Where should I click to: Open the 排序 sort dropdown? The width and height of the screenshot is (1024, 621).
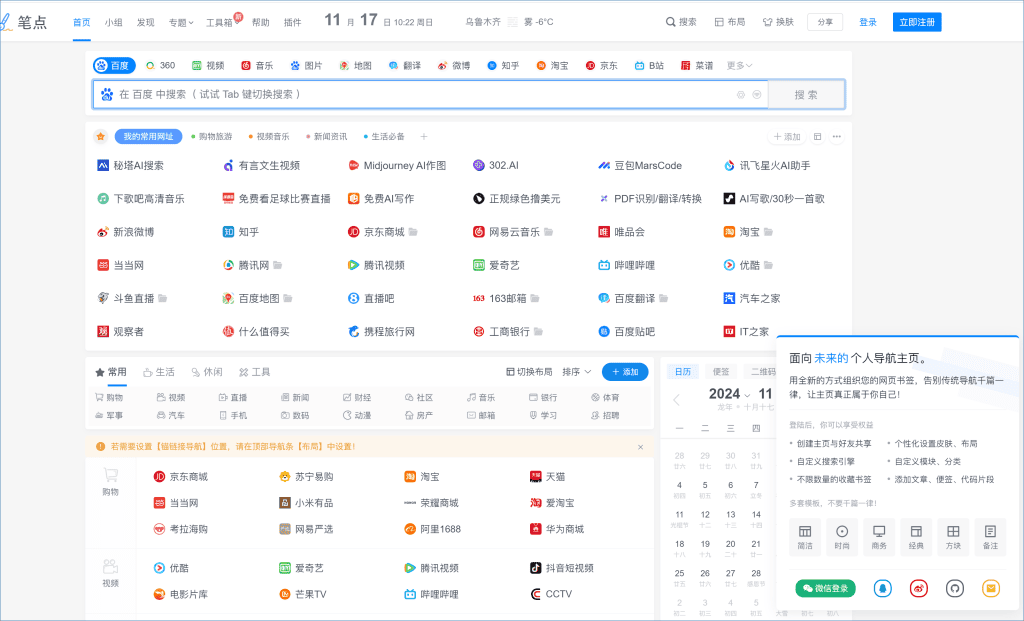tap(577, 372)
